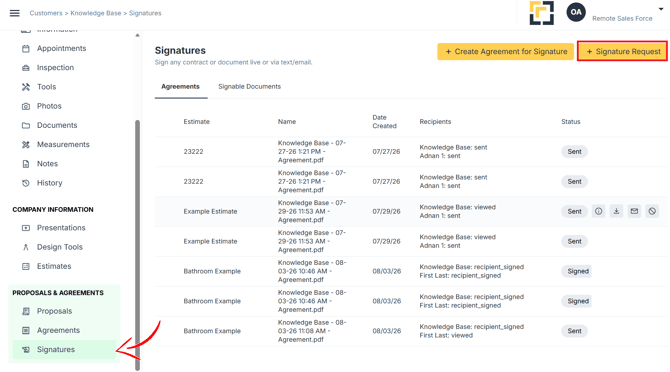
Task: Click the Documents folder icon
Action: tap(26, 126)
